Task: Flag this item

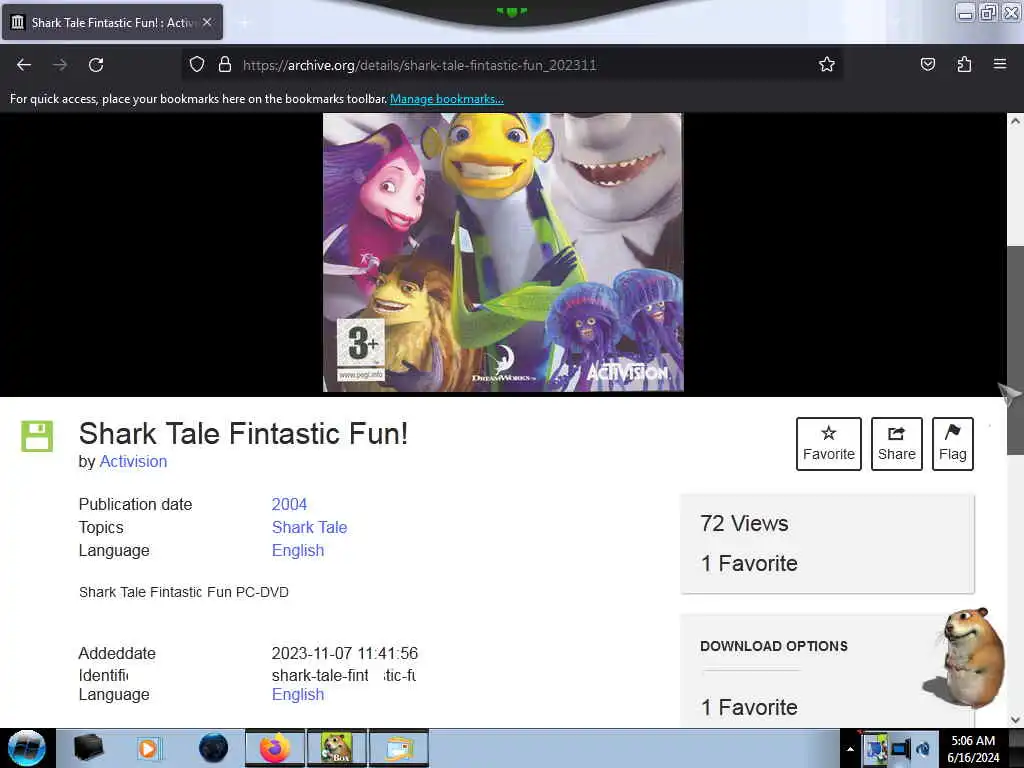Action: coord(952,444)
